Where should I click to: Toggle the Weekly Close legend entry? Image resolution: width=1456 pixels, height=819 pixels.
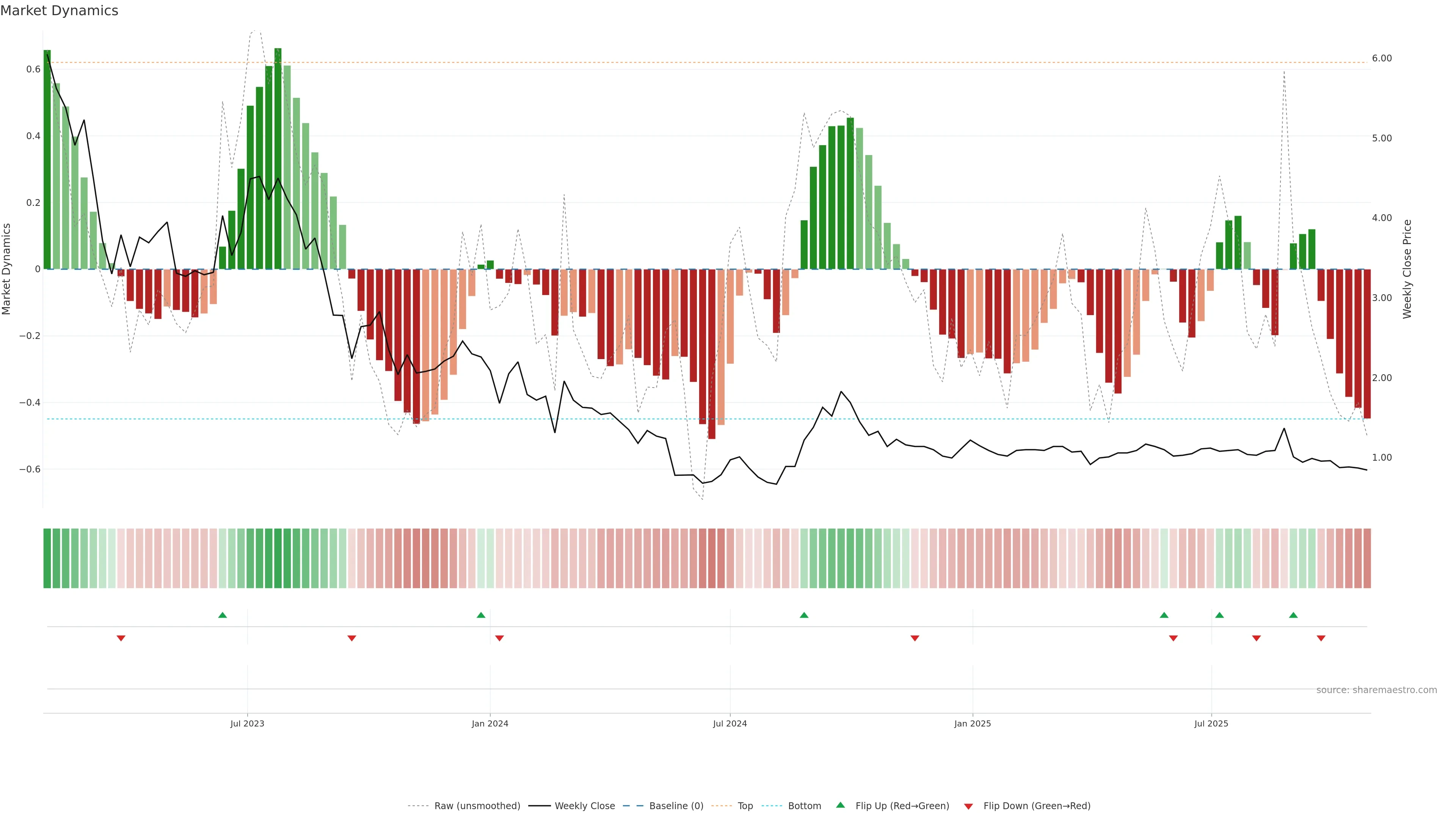[584, 806]
